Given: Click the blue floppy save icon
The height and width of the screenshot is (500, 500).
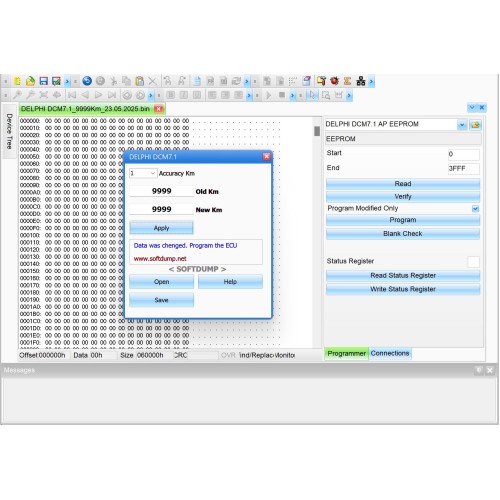Looking at the screenshot, I should (x=43, y=81).
